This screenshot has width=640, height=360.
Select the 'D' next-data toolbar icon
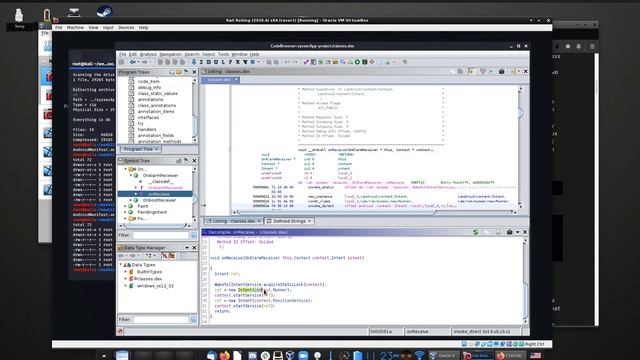pyautogui.click(x=209, y=62)
